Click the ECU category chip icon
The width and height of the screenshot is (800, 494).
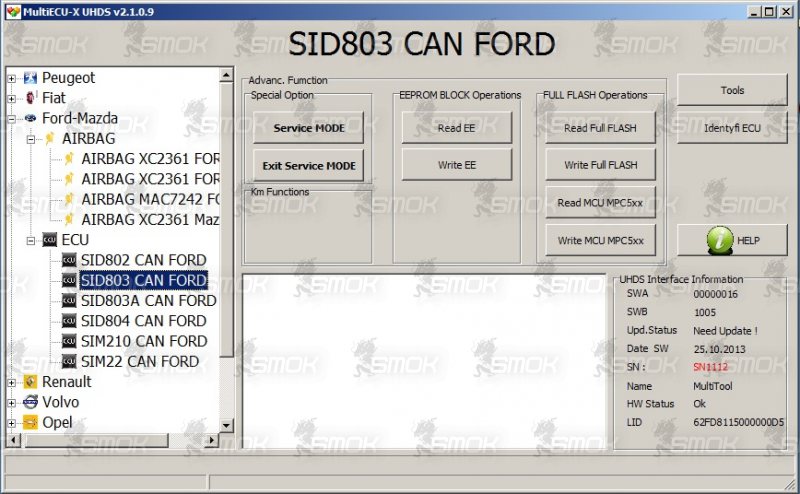pyautogui.click(x=50, y=240)
